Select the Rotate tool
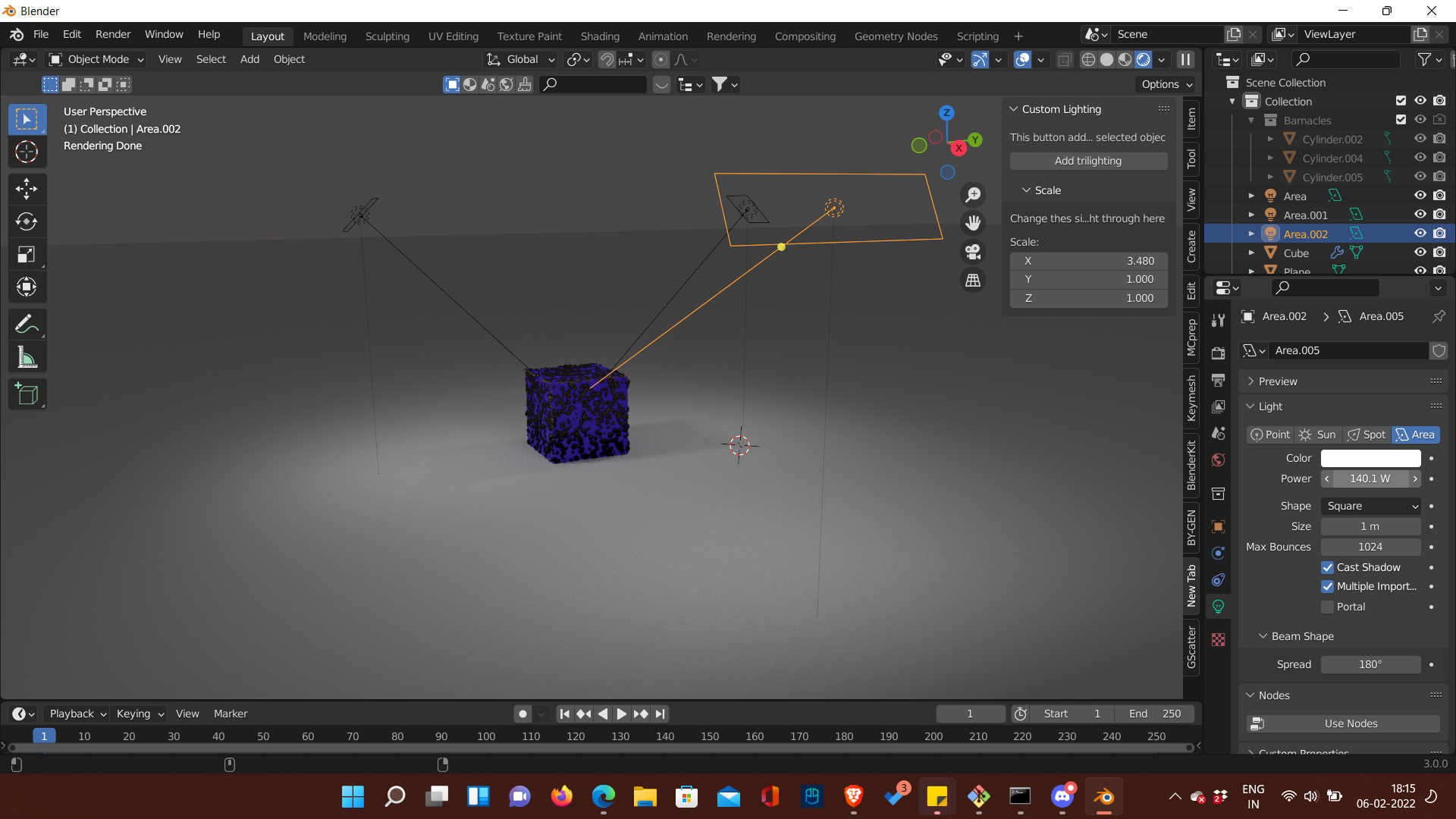1456x819 pixels. (27, 221)
